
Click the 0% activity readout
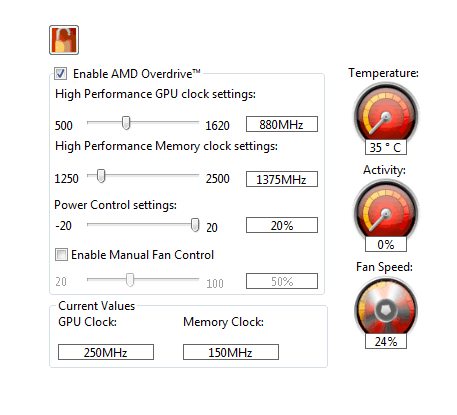(386, 244)
